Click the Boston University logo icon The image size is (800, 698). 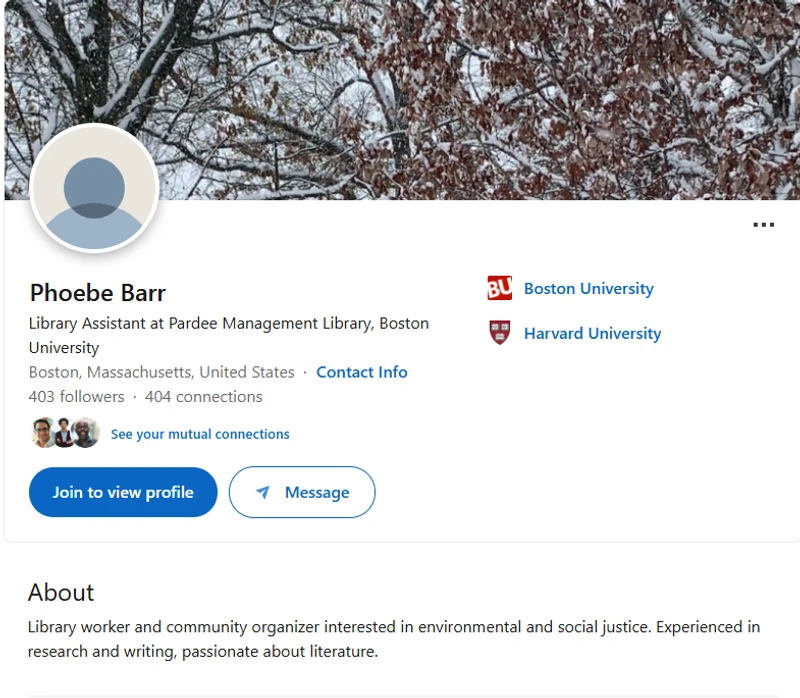click(499, 289)
